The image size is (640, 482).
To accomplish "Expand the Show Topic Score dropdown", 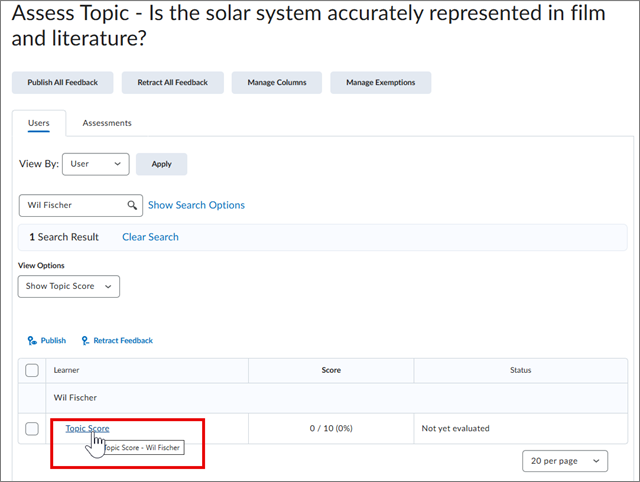I will pyautogui.click(x=69, y=286).
